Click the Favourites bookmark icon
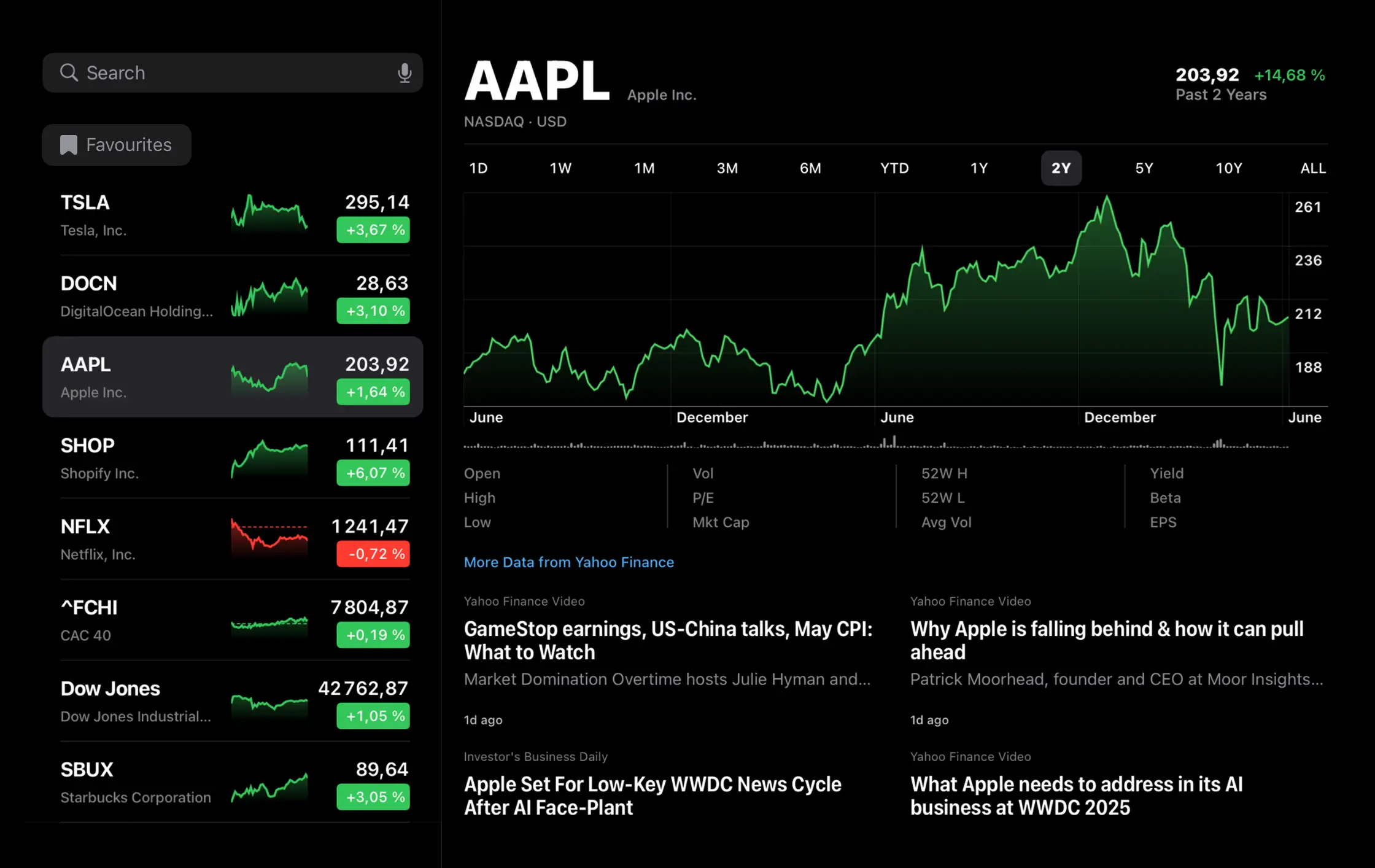The height and width of the screenshot is (868, 1375). click(x=69, y=145)
